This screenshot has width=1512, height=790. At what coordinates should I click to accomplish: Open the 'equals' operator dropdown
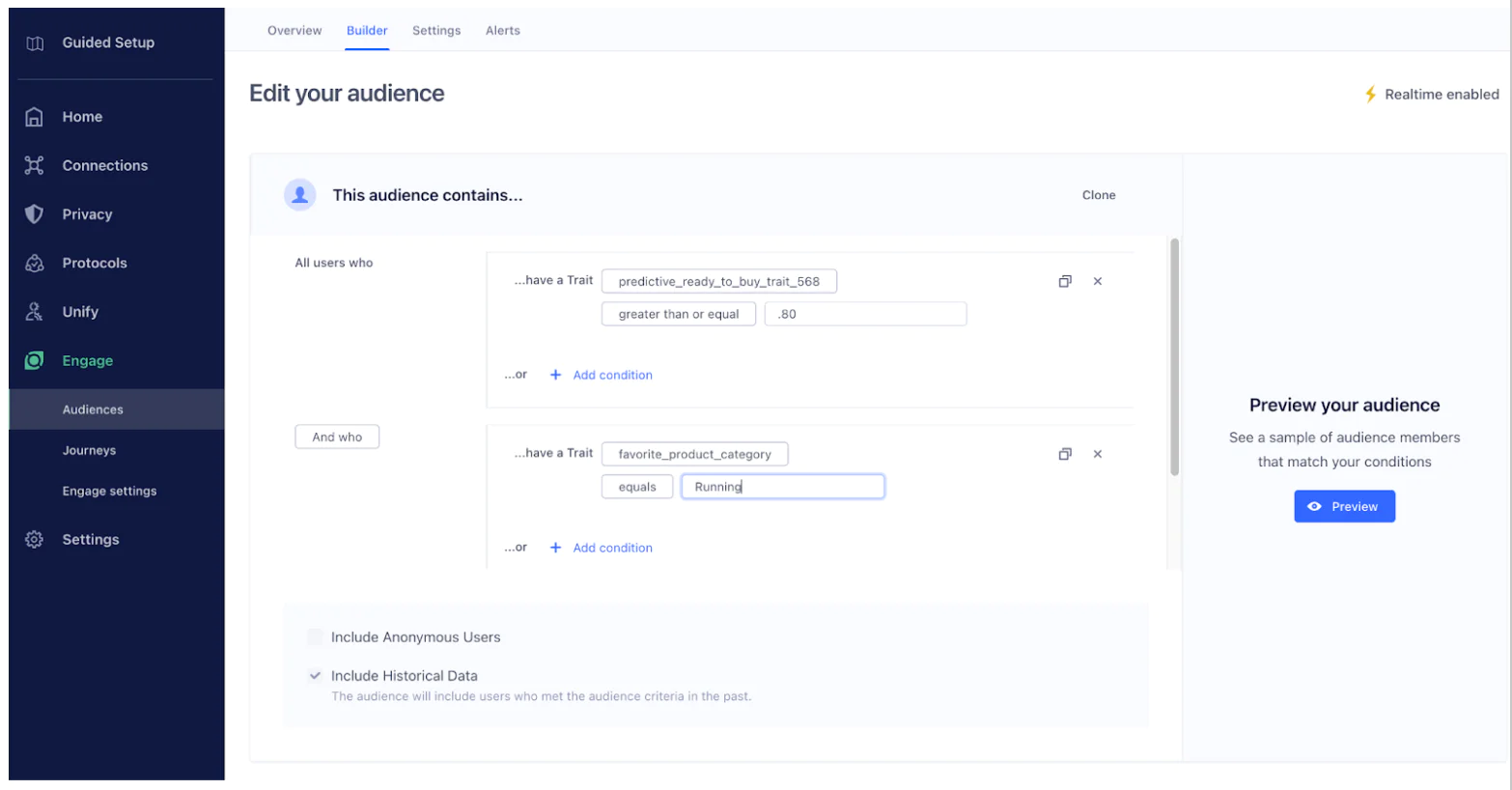(x=635, y=486)
